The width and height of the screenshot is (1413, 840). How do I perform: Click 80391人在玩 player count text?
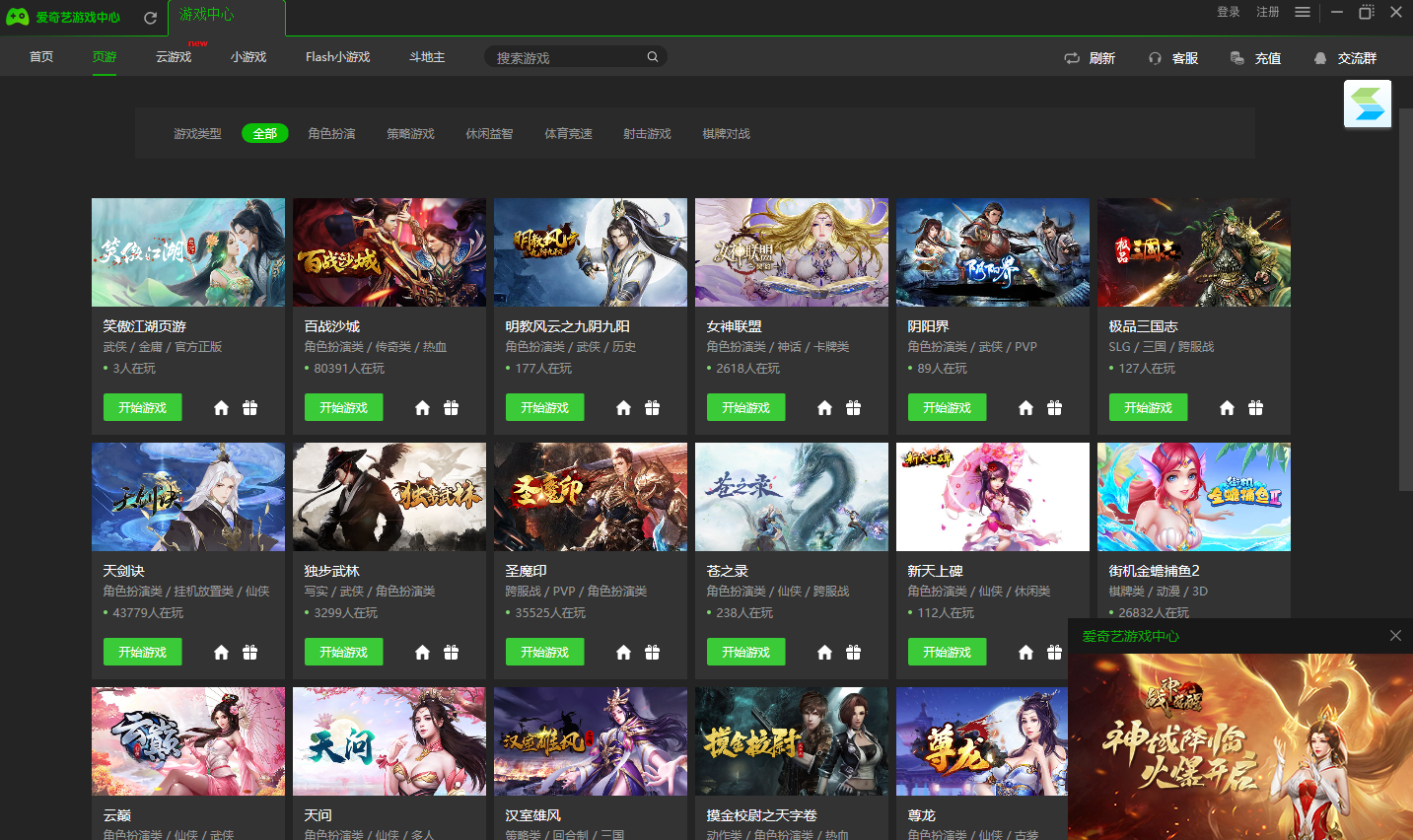coord(349,369)
